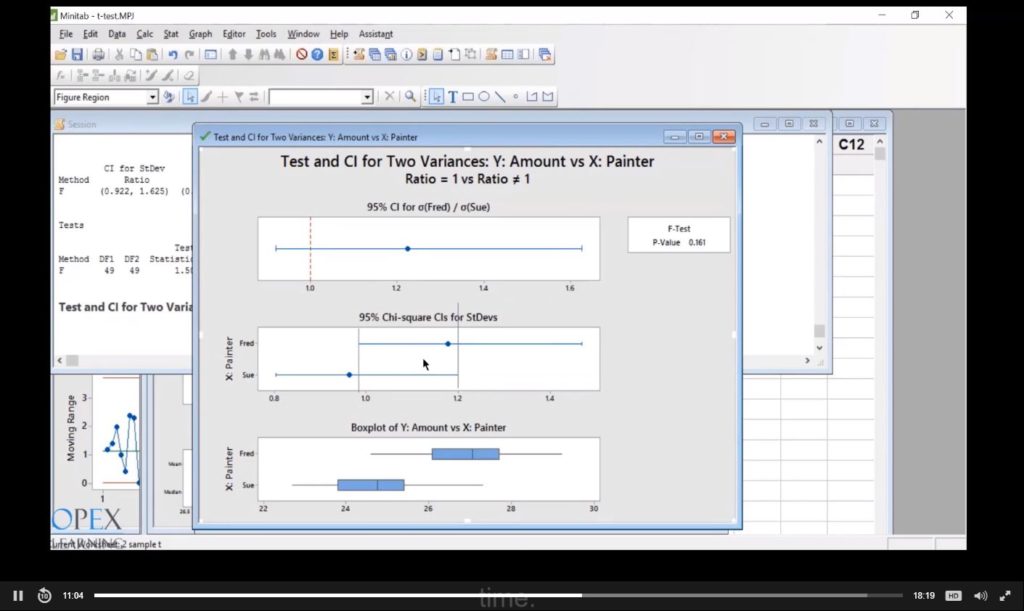The width and height of the screenshot is (1024, 611).
Task: Open the Graph menu
Action: (200, 34)
